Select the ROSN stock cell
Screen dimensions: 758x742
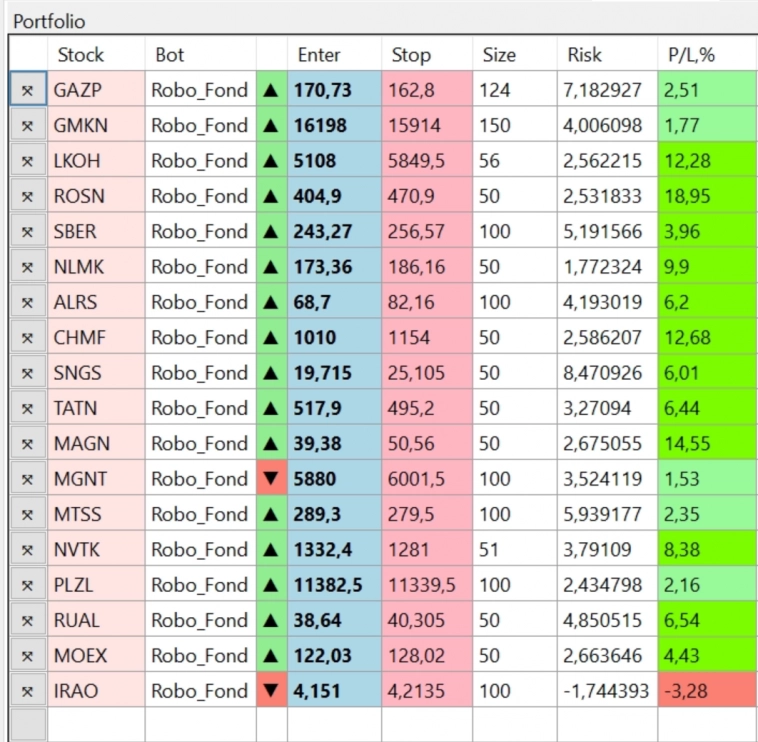[x=96, y=196]
